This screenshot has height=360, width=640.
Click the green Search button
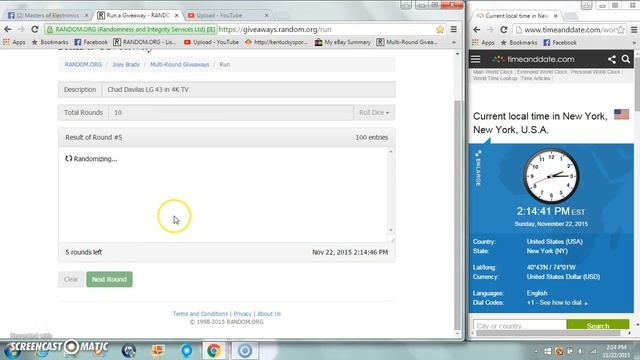(x=598, y=325)
